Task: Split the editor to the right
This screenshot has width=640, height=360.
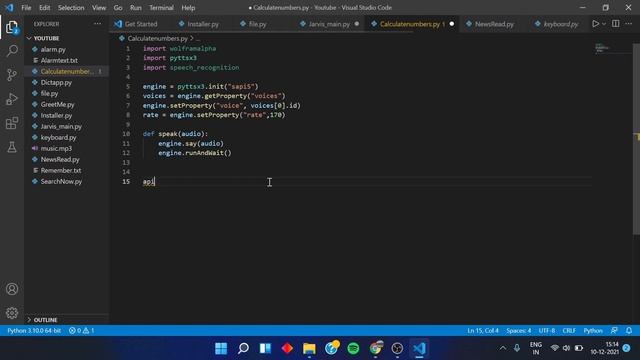Action: (616, 24)
